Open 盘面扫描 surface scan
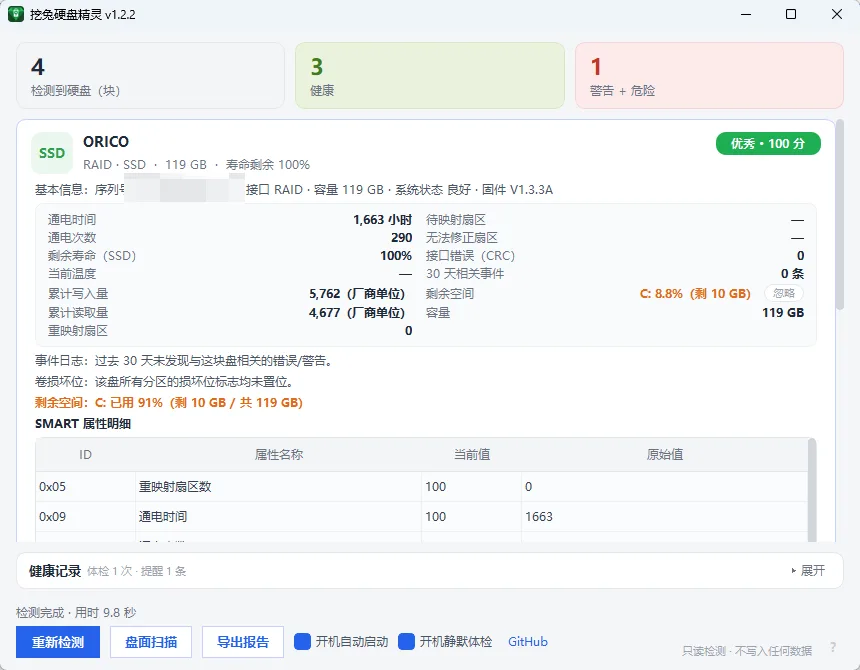 click(x=151, y=642)
